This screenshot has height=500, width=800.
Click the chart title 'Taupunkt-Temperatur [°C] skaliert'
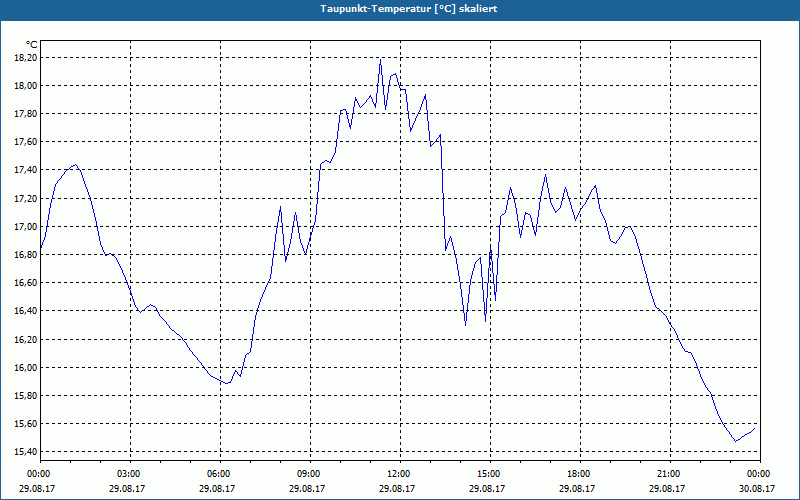[409, 9]
